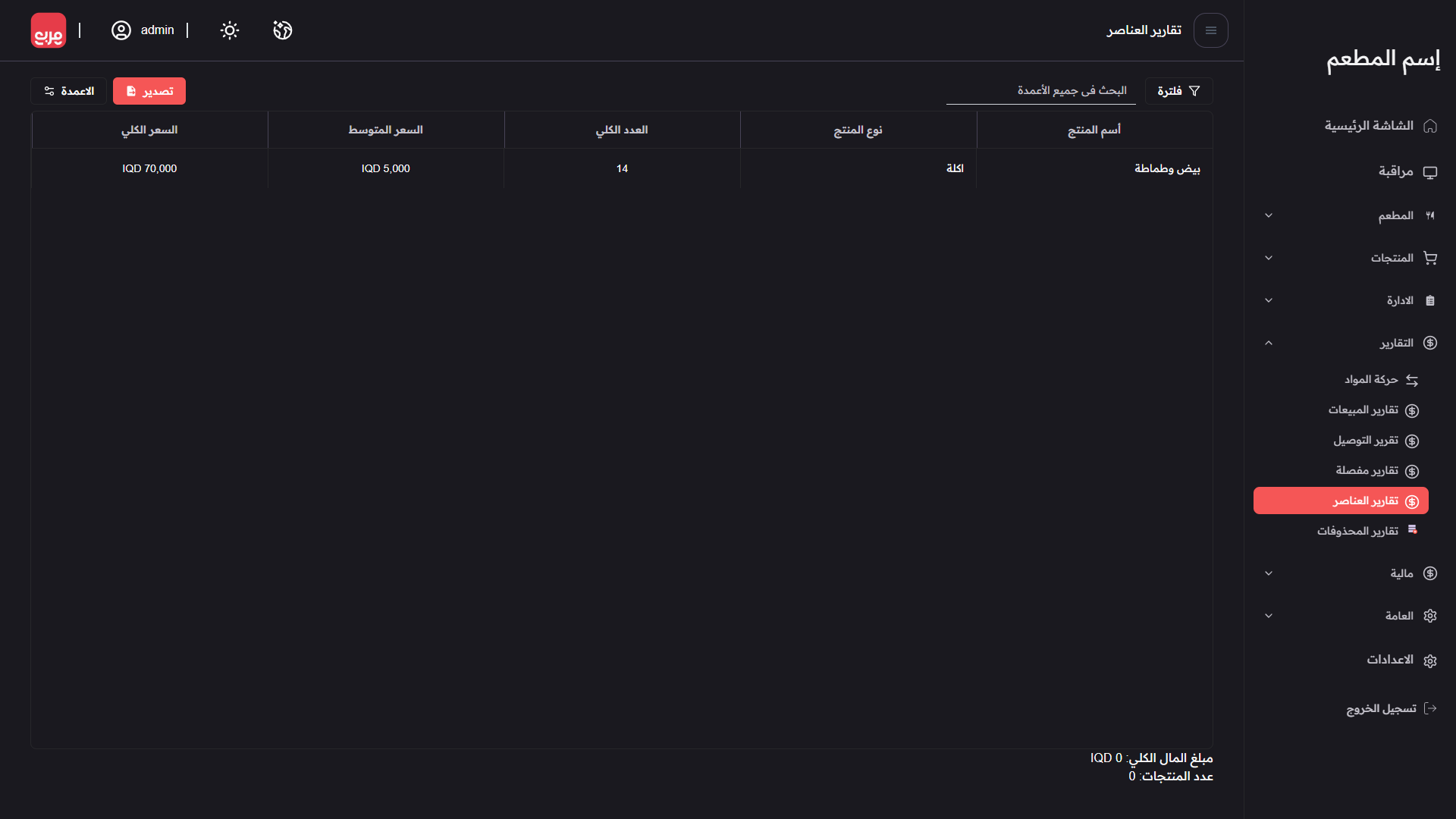Click the red app logo
1456x819 pixels.
coord(49,30)
